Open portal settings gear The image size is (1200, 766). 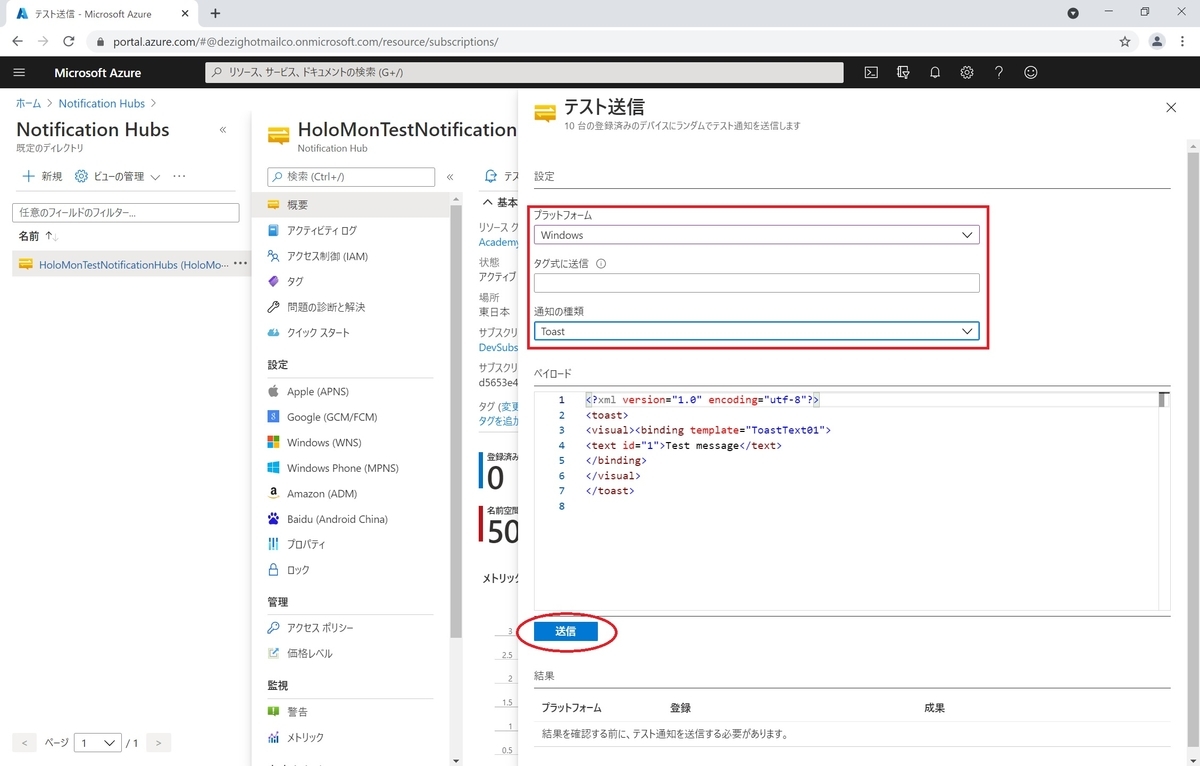click(x=967, y=73)
